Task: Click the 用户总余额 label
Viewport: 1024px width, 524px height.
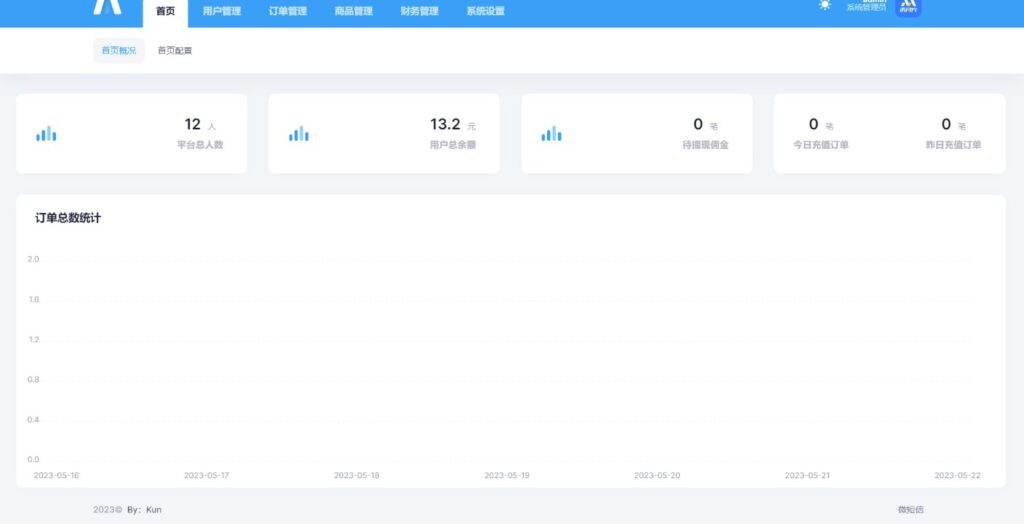Action: click(x=453, y=145)
